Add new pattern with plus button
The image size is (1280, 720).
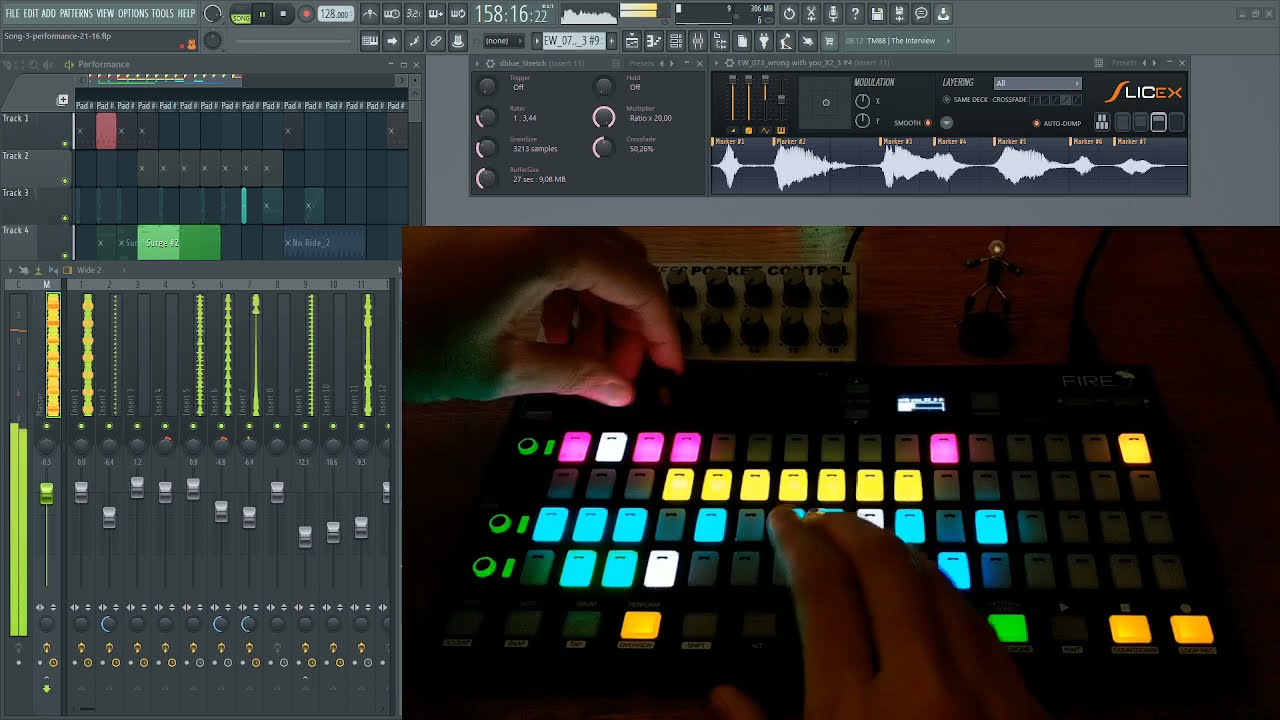[611, 41]
